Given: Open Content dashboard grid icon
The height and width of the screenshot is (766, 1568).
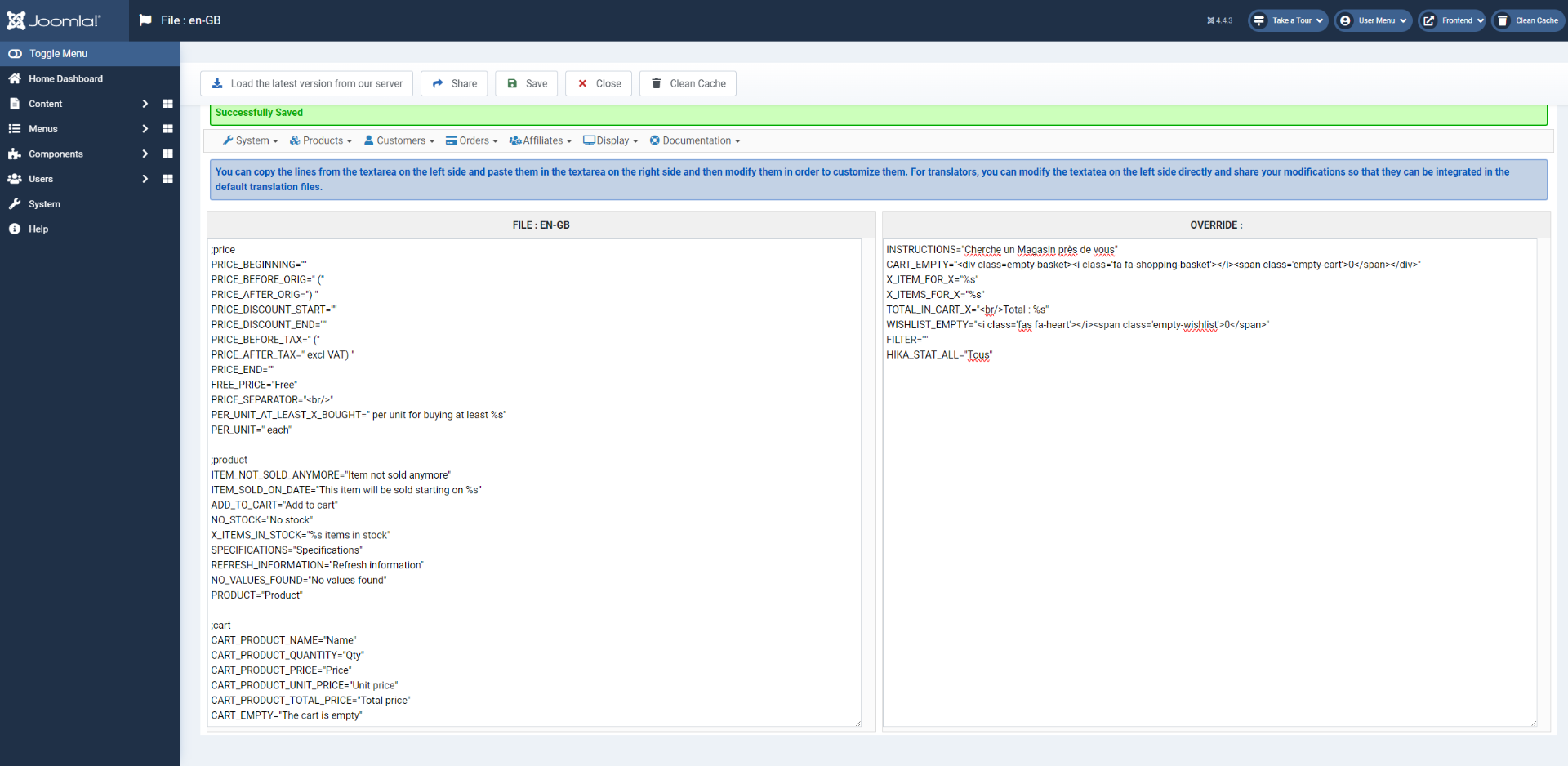Looking at the screenshot, I should click(167, 104).
